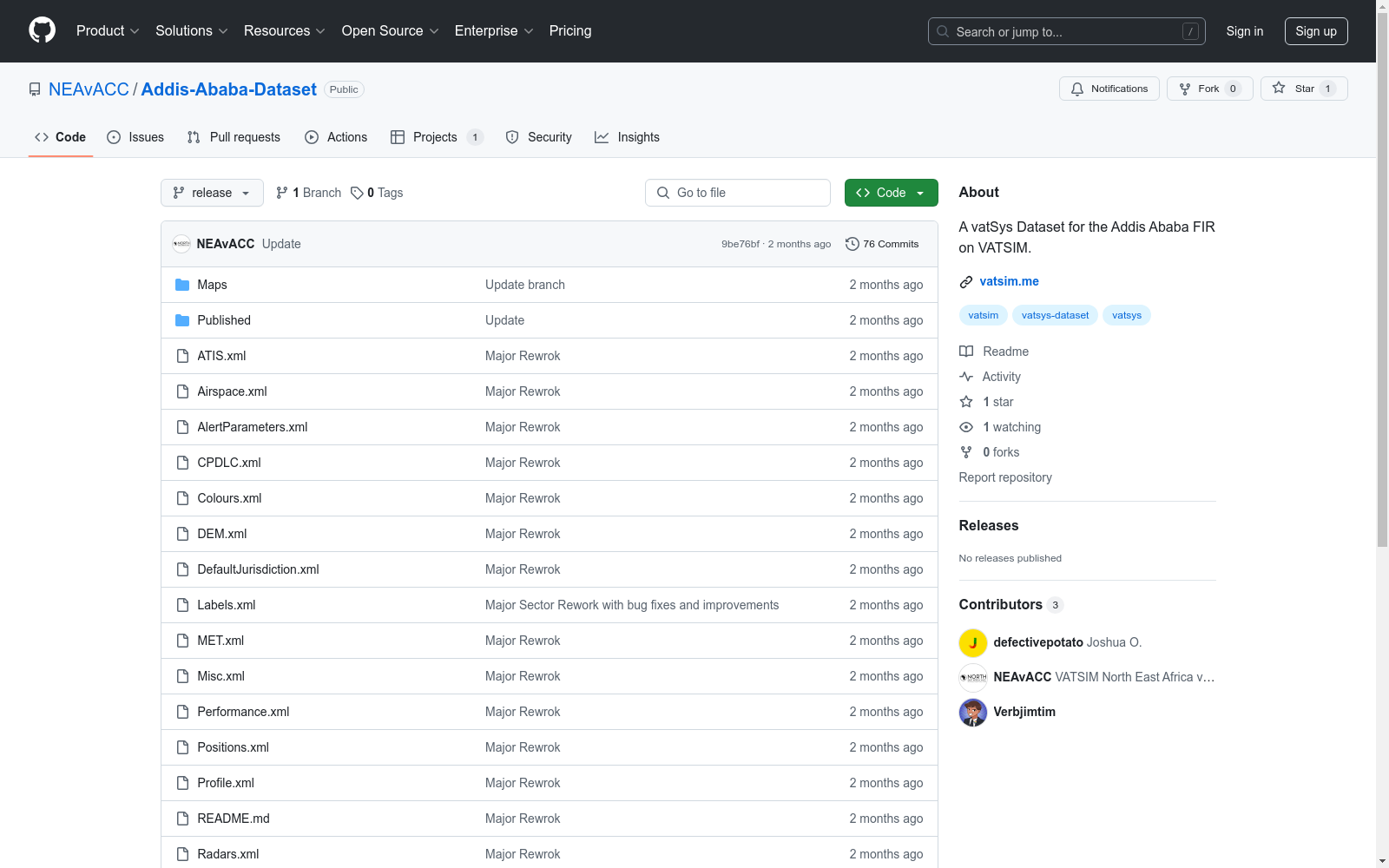
Task: Click the Maps folder icon
Action: 182,285
